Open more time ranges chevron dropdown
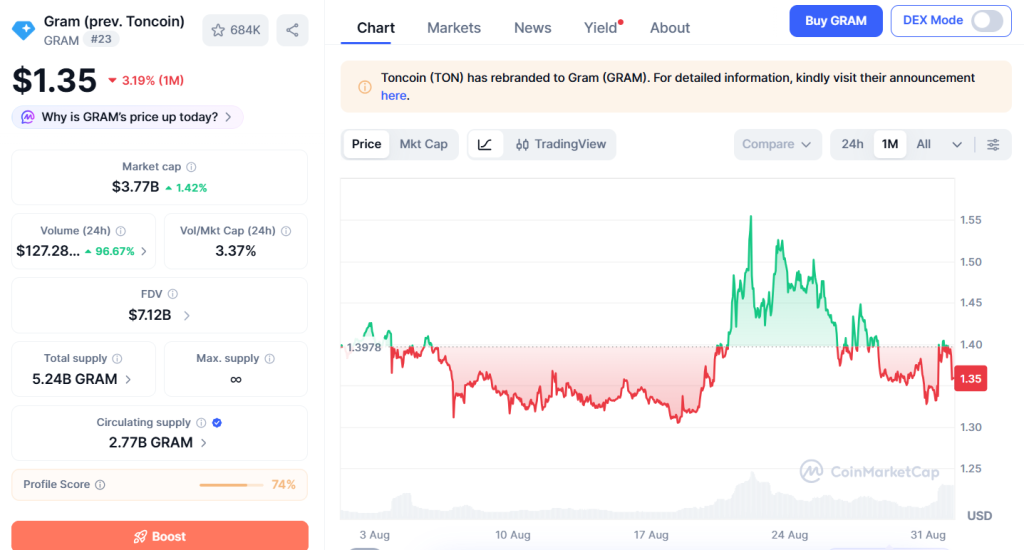This screenshot has height=550, width=1024. (957, 144)
